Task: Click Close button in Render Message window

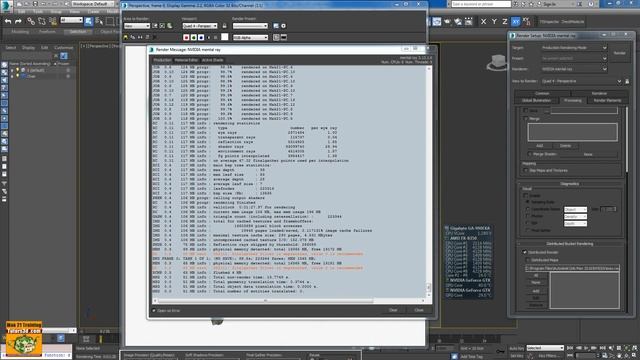Action: click(x=419, y=310)
